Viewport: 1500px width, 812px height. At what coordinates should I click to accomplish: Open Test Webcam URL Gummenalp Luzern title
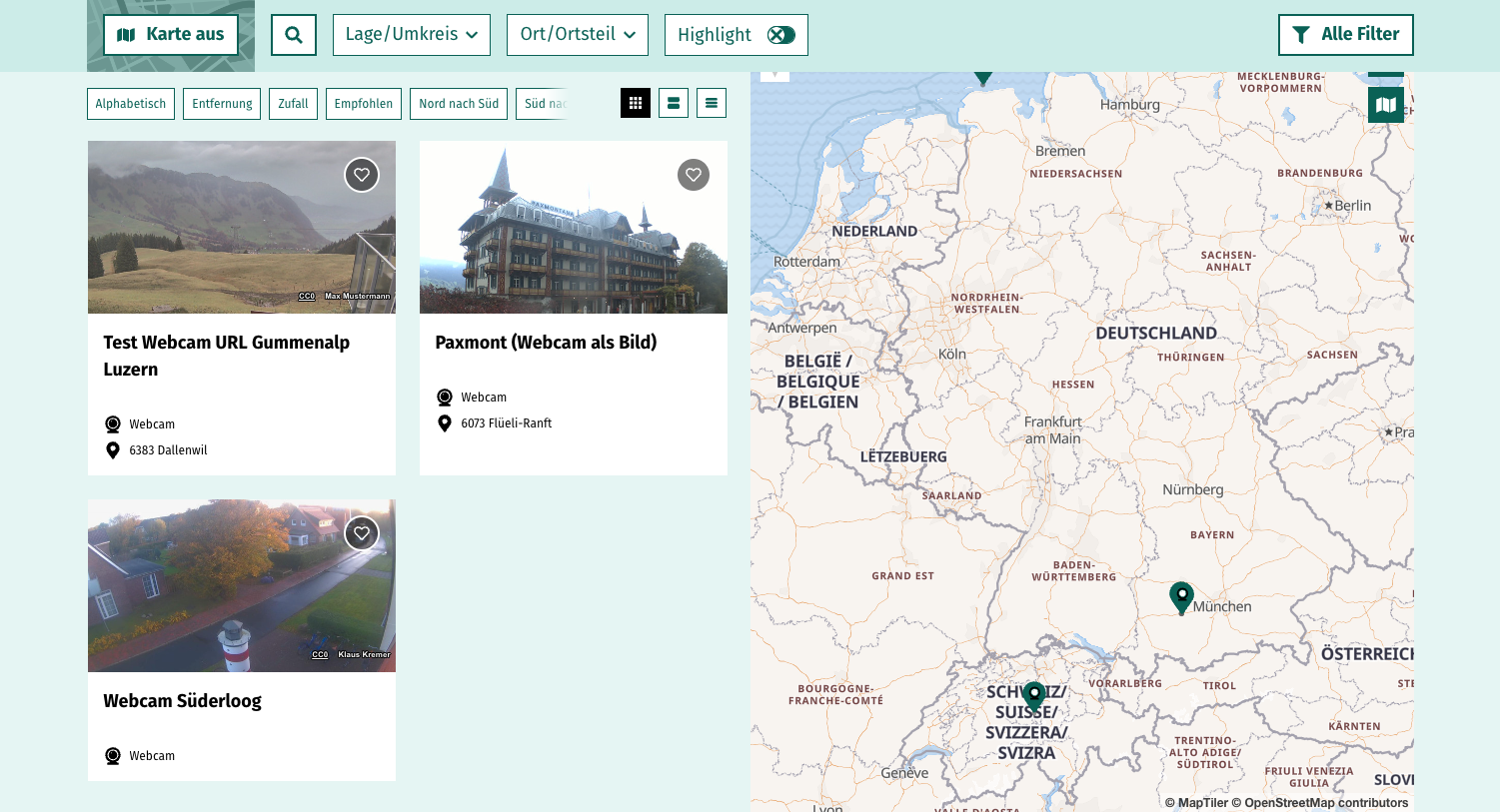[227, 356]
